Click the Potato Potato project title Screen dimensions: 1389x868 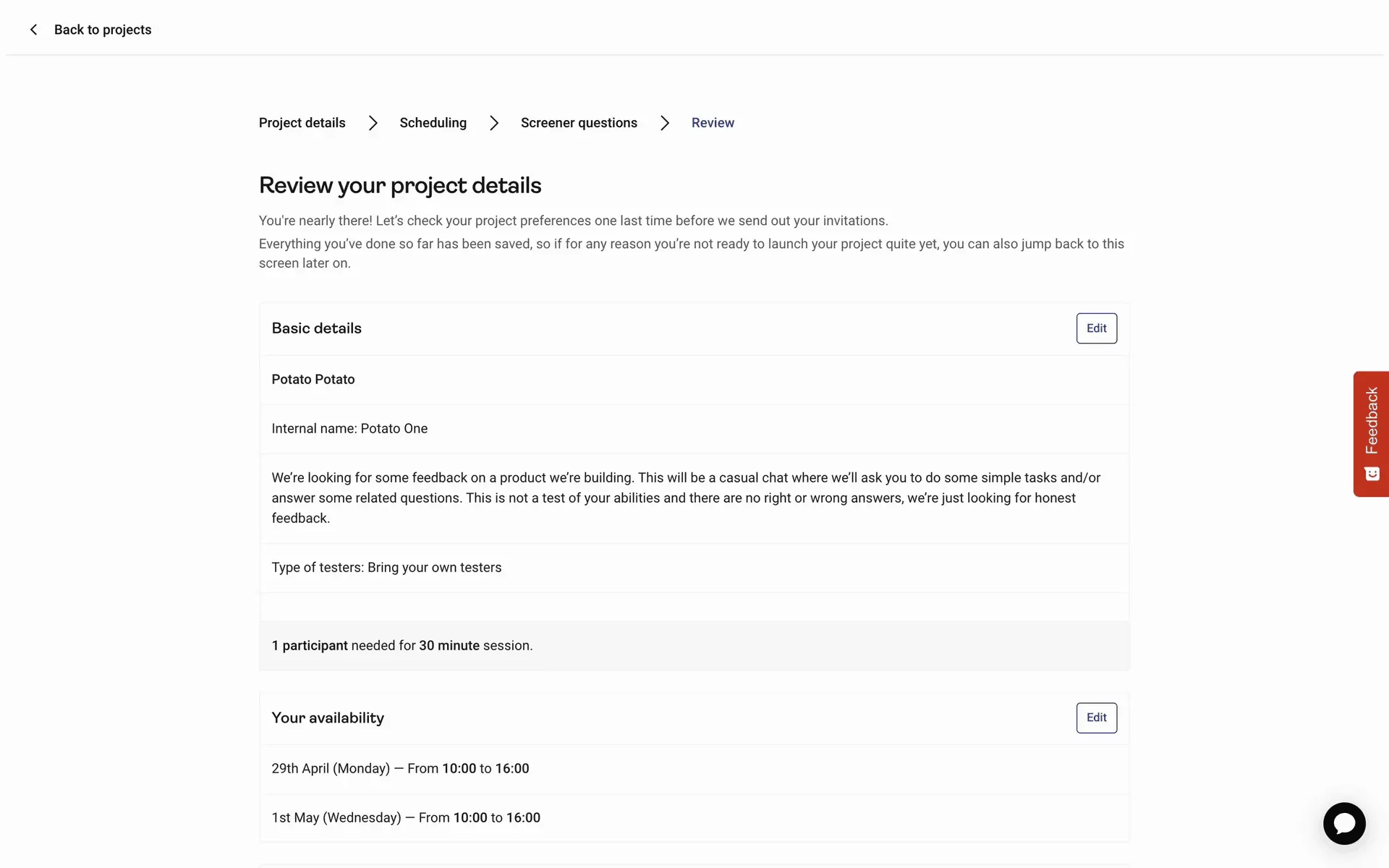coord(313,380)
